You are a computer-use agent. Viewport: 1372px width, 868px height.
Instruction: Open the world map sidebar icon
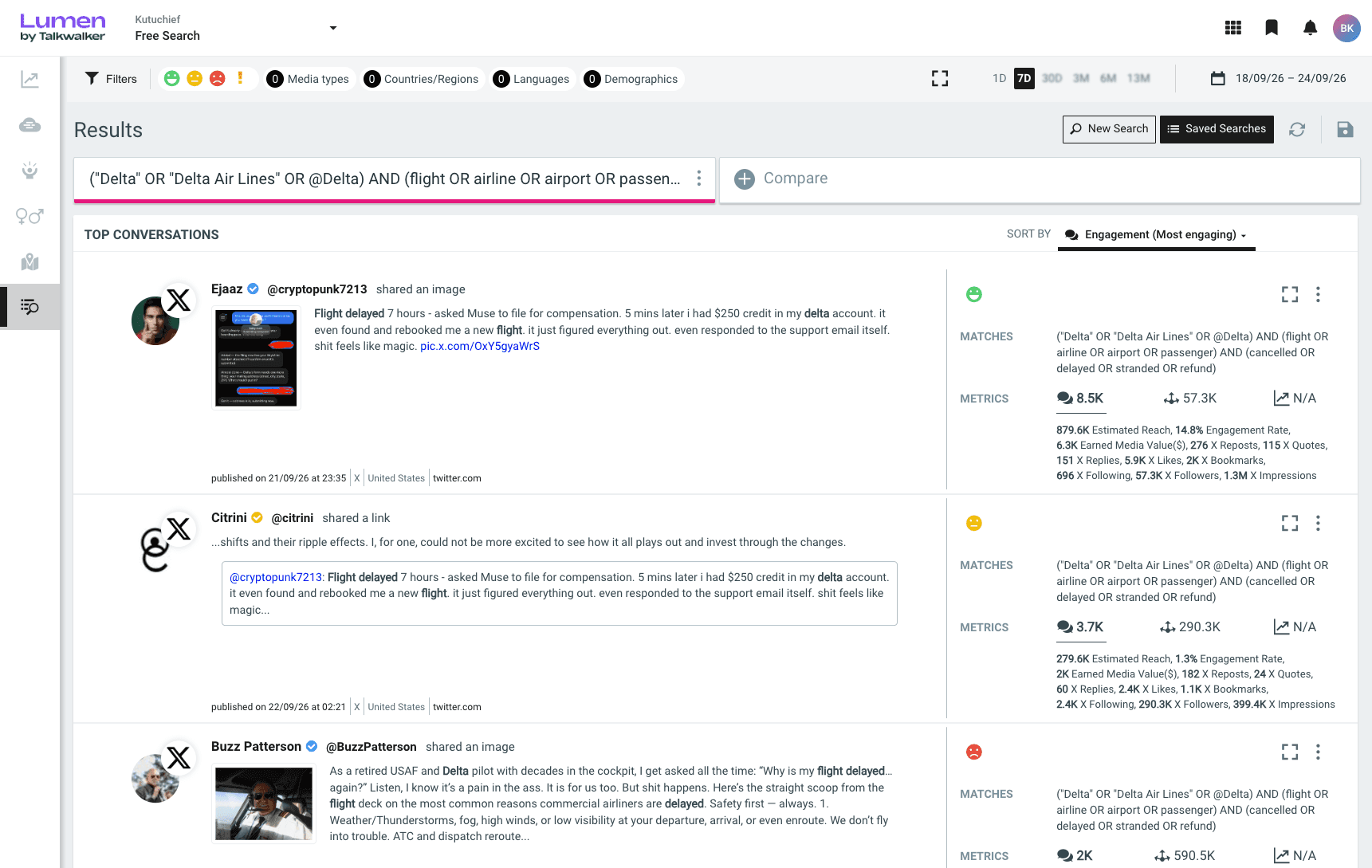point(29,261)
